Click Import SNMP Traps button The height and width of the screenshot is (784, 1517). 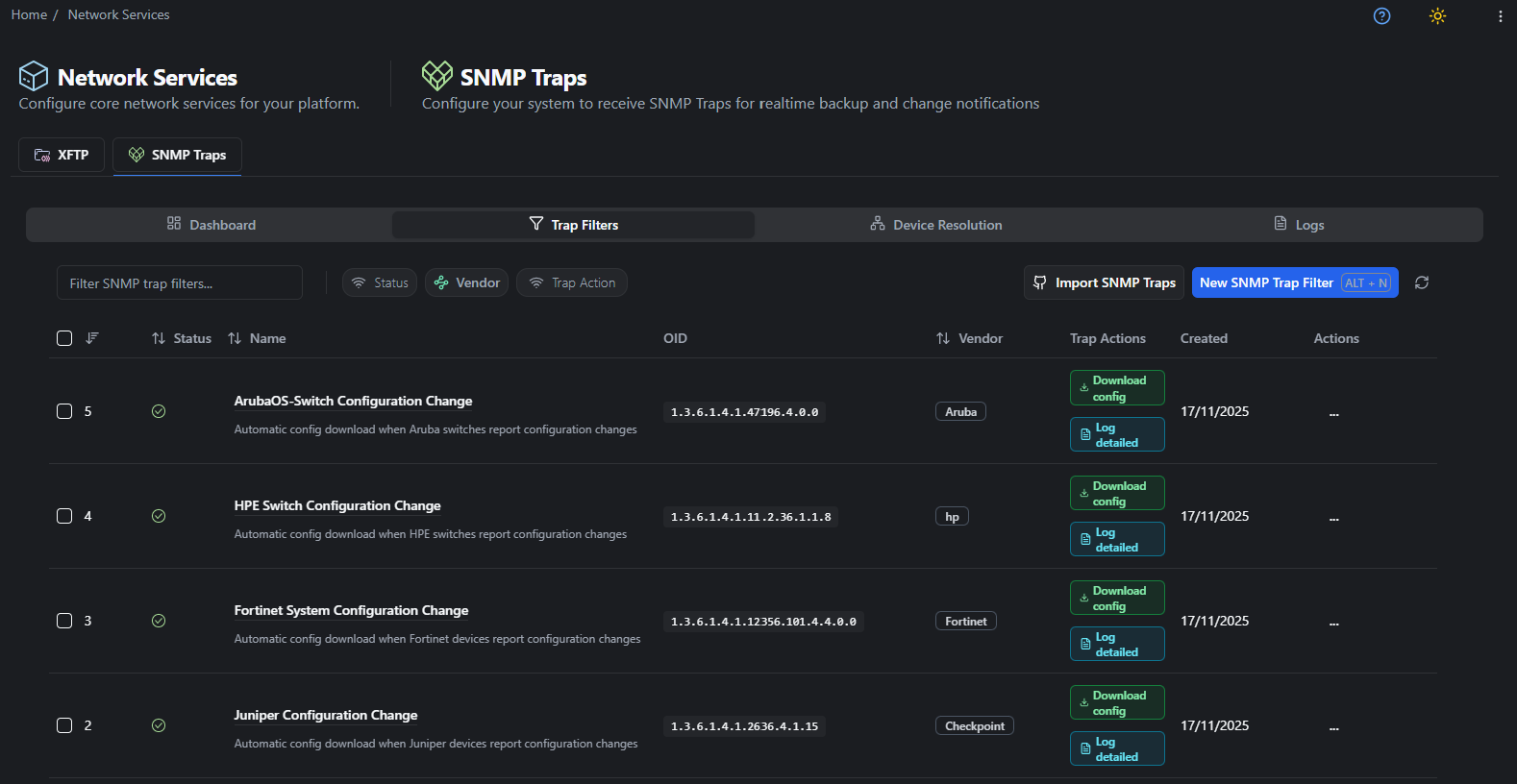coord(1104,282)
